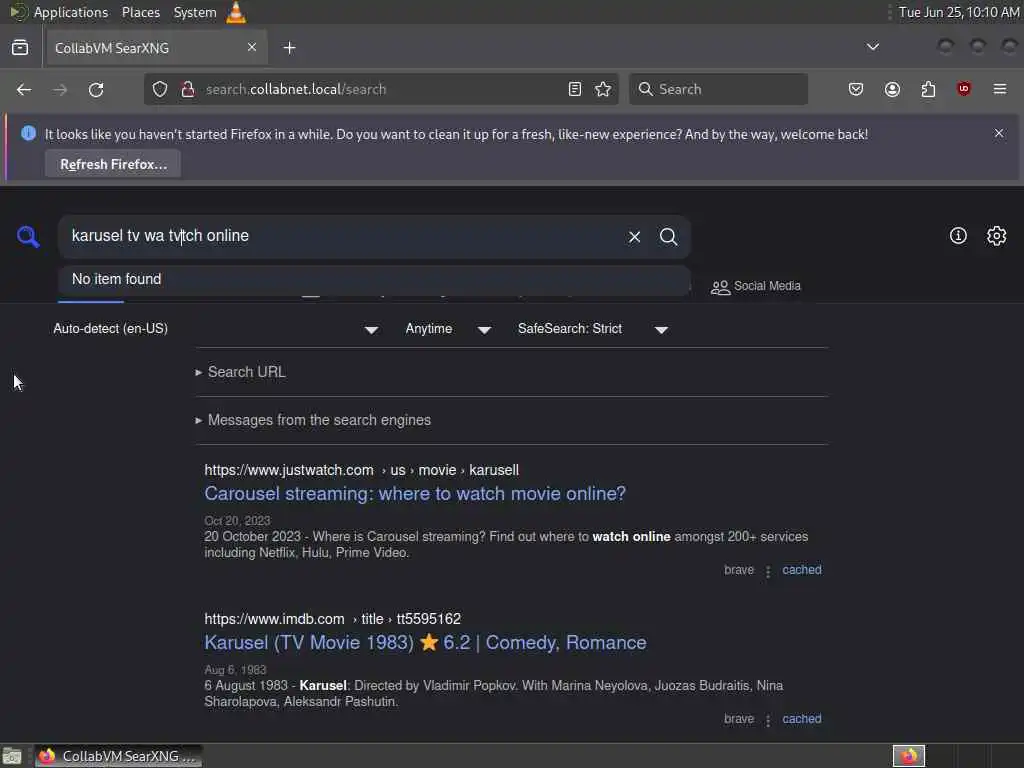Open the Firefox View icon
The width and height of the screenshot is (1024, 768).
(x=20, y=48)
